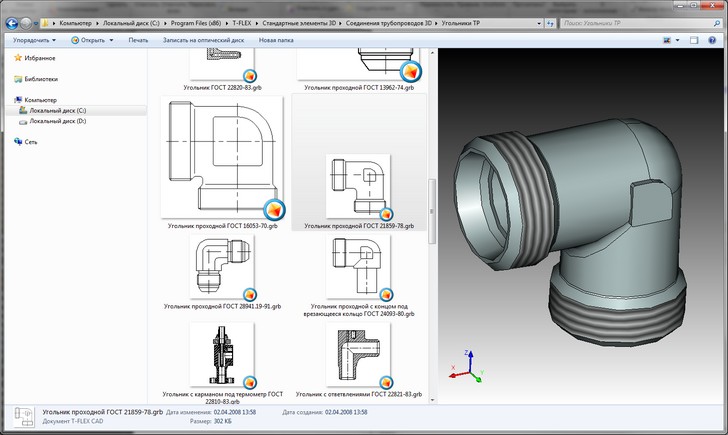Viewport: 728px width, 435px height.
Task: Select 'Локальный диск (D:)' in navigation tree
Action: (x=58, y=121)
